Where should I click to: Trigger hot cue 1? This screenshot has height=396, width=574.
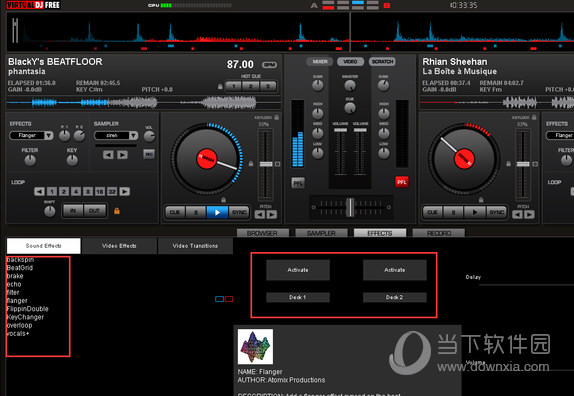pos(234,86)
